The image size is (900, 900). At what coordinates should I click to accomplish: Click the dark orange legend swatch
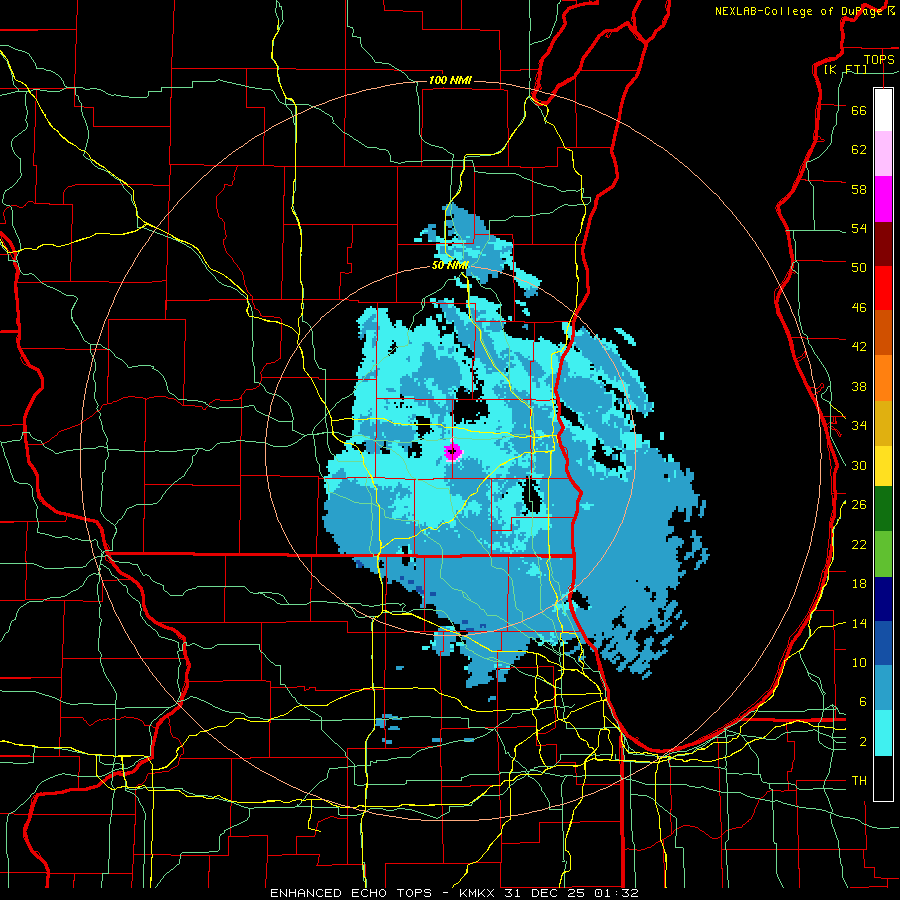pyautogui.click(x=883, y=333)
